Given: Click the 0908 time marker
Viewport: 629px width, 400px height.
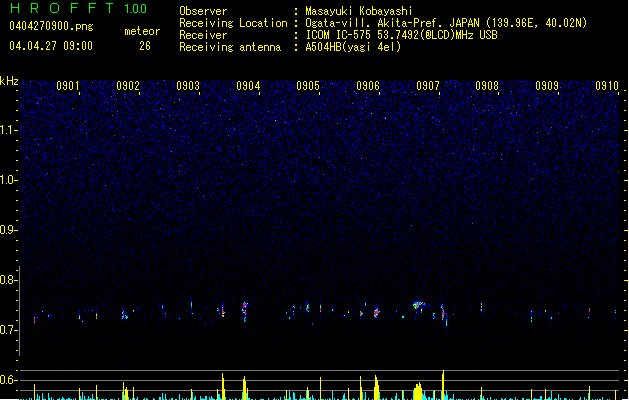Looking at the screenshot, I should tap(487, 86).
